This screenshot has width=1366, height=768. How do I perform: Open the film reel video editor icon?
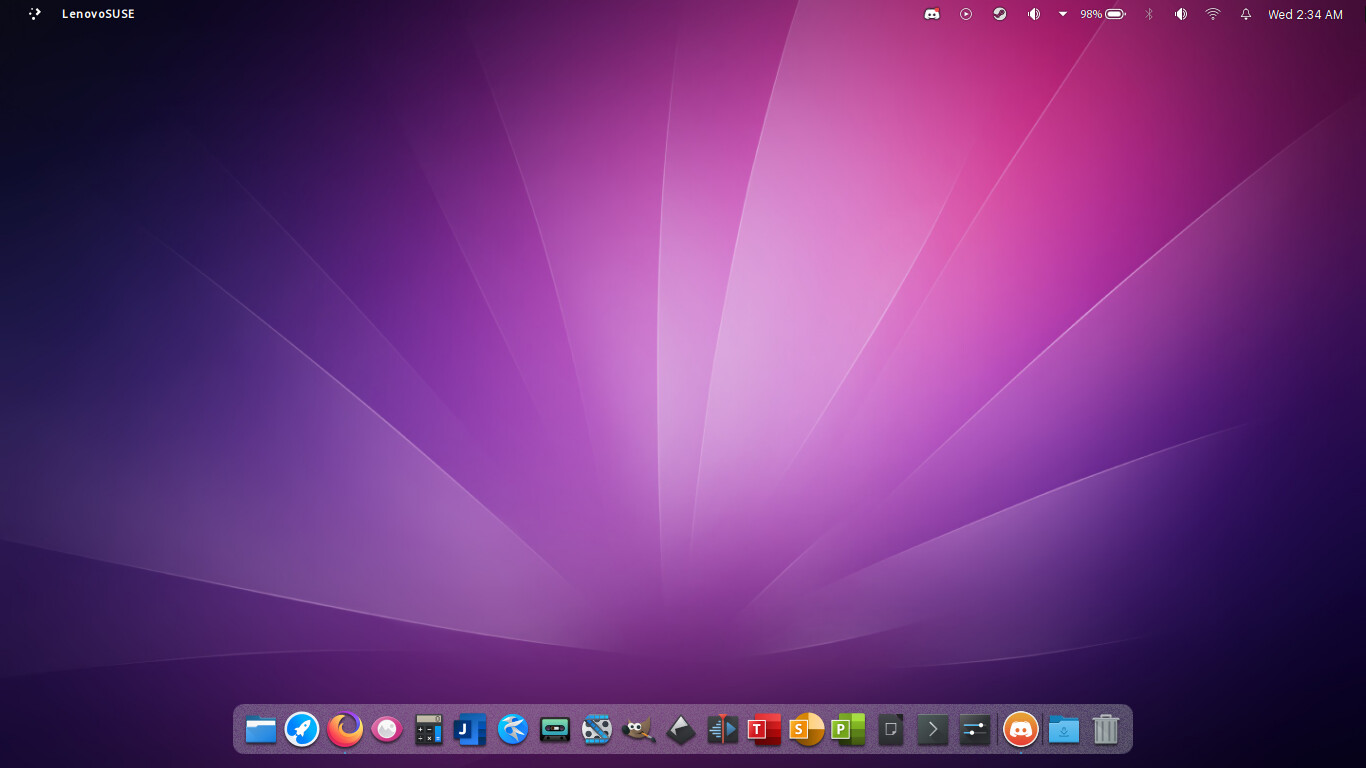point(597,730)
